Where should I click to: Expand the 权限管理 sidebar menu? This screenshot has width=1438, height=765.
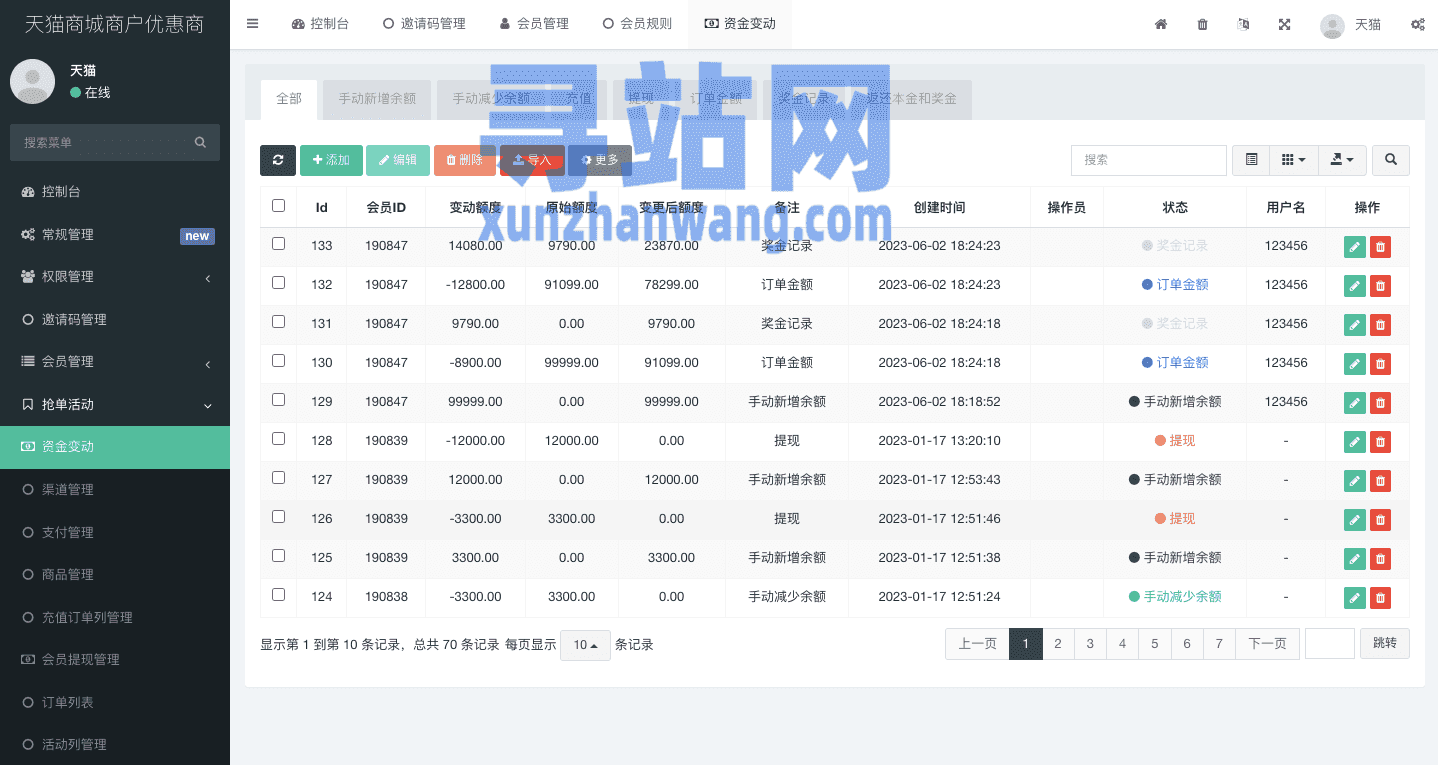115,277
